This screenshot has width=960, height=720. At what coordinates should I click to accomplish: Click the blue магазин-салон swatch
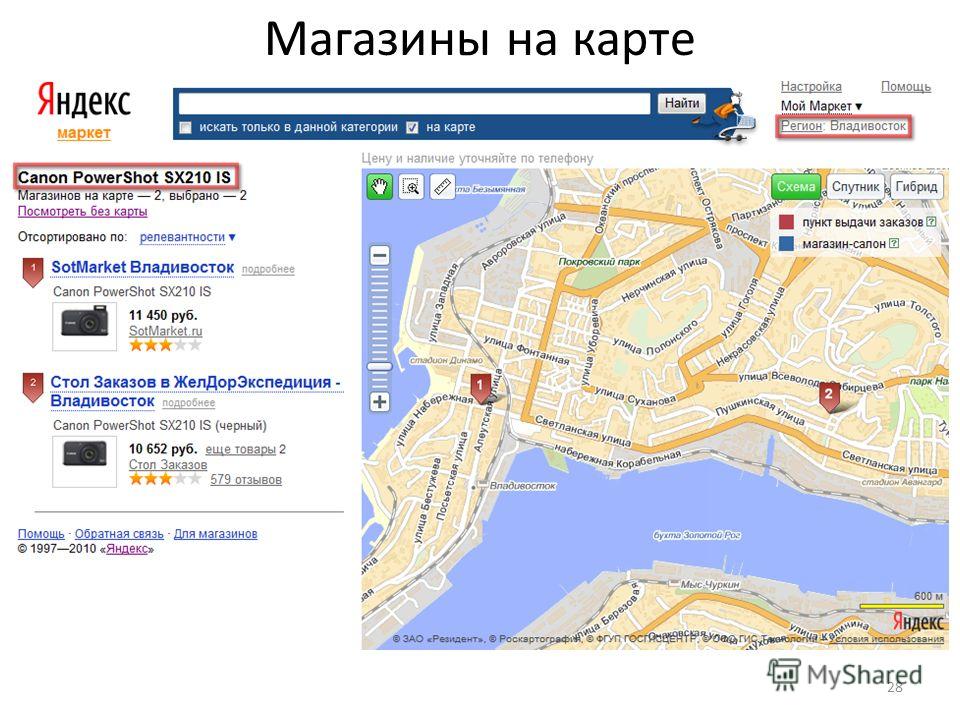[786, 244]
